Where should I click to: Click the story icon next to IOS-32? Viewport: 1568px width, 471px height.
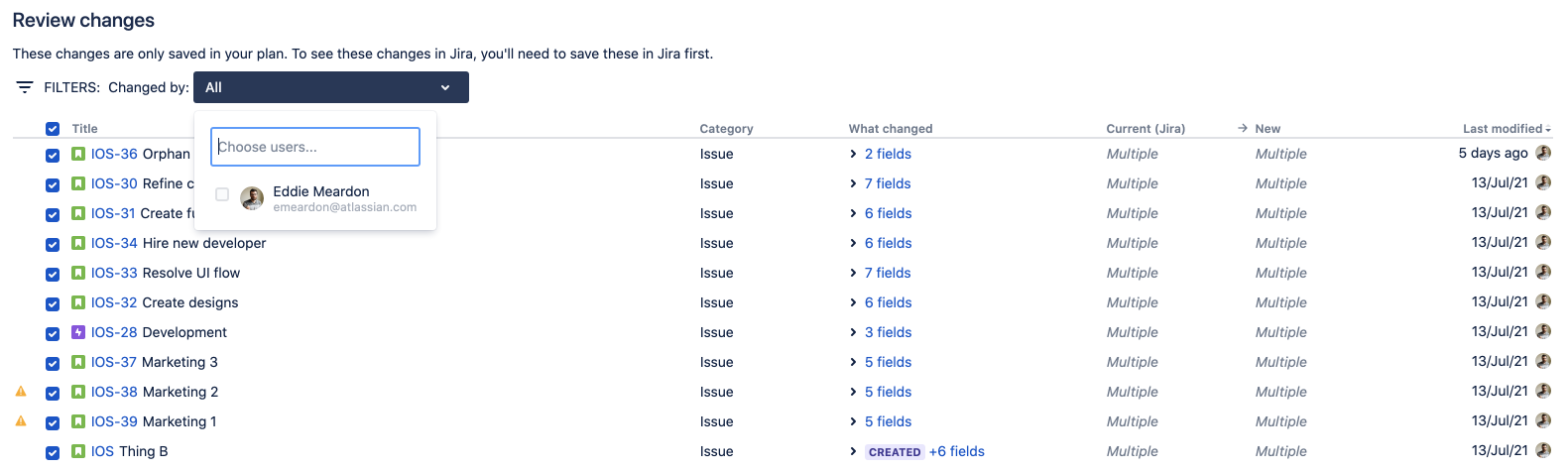[x=78, y=302]
